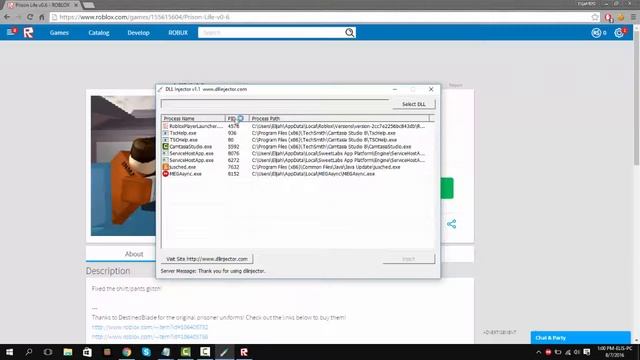The width and height of the screenshot is (640, 360).
Task: Show hidden system tray icons
Action: (538, 352)
